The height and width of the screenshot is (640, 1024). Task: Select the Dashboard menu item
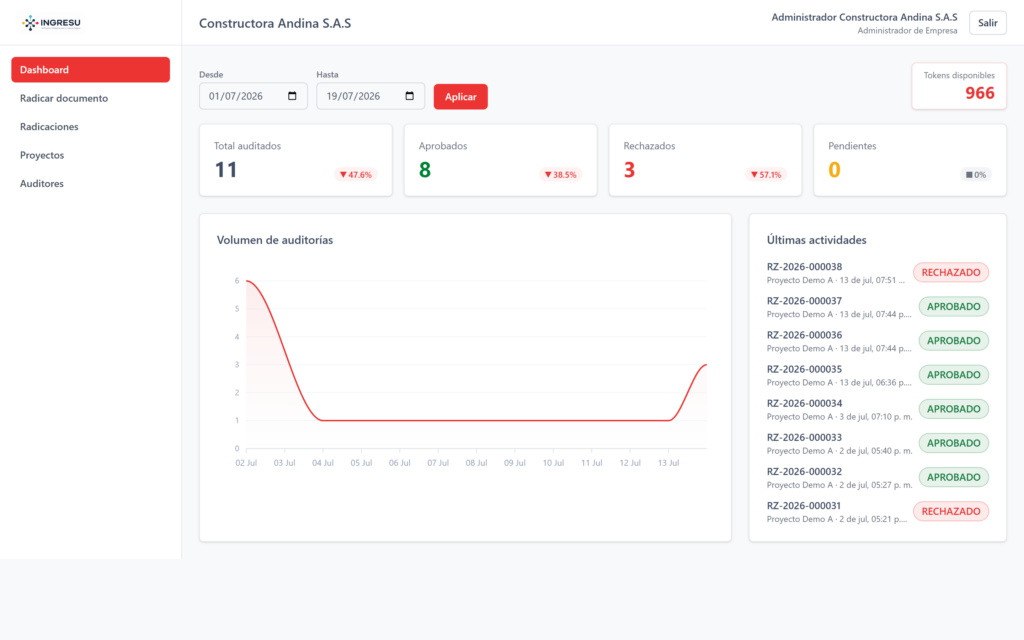click(x=90, y=70)
